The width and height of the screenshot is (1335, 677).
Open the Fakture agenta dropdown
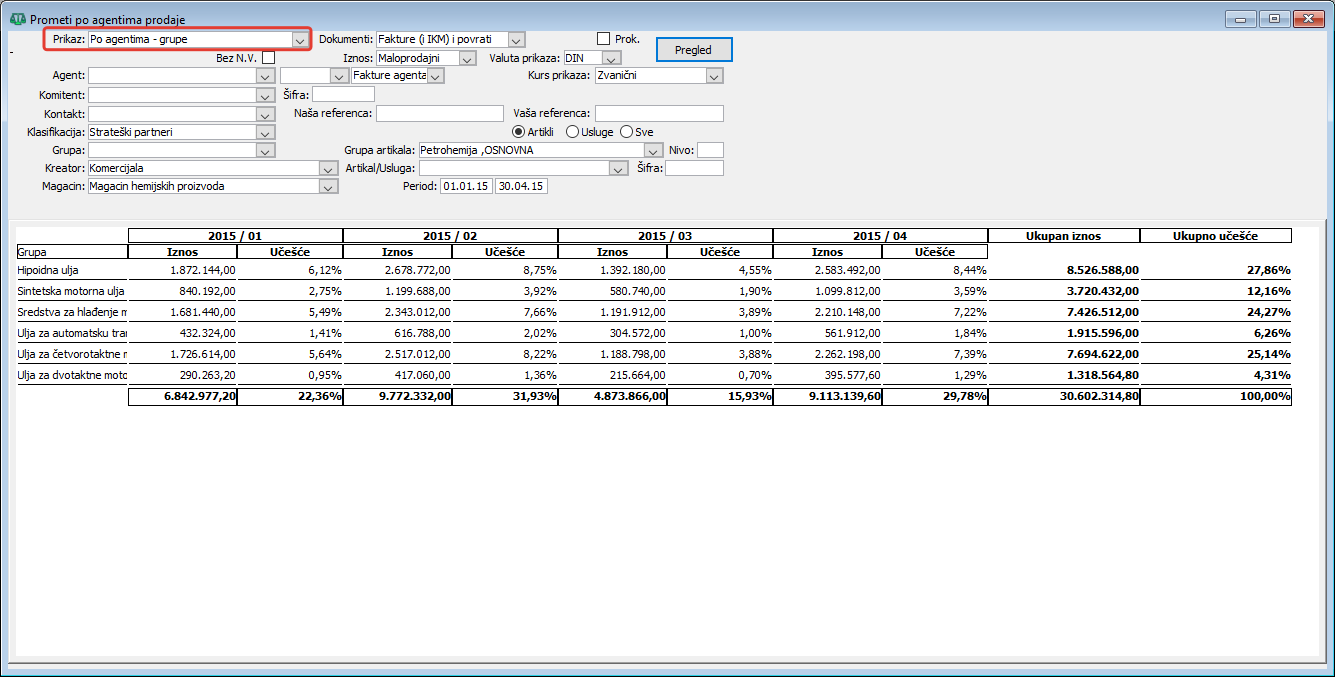click(x=435, y=75)
